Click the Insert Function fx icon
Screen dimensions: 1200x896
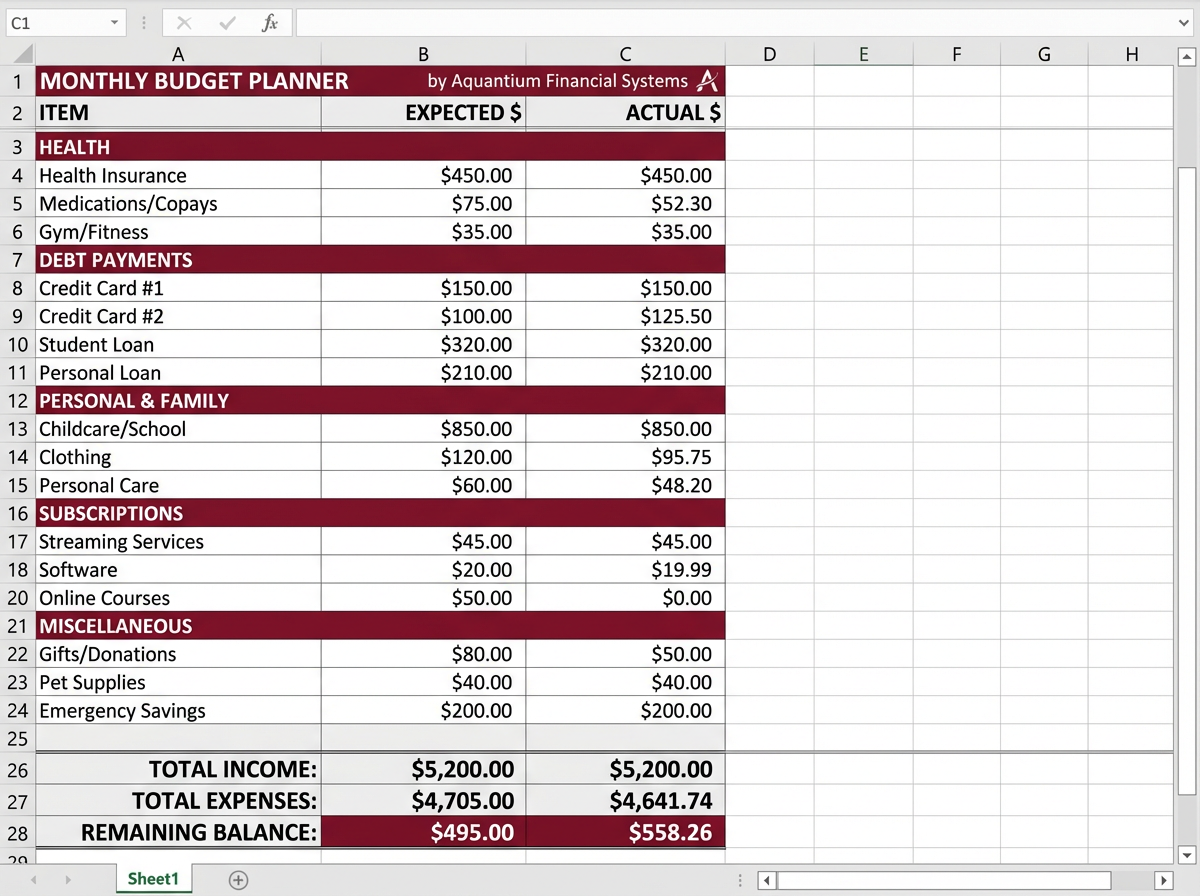pyautogui.click(x=270, y=22)
